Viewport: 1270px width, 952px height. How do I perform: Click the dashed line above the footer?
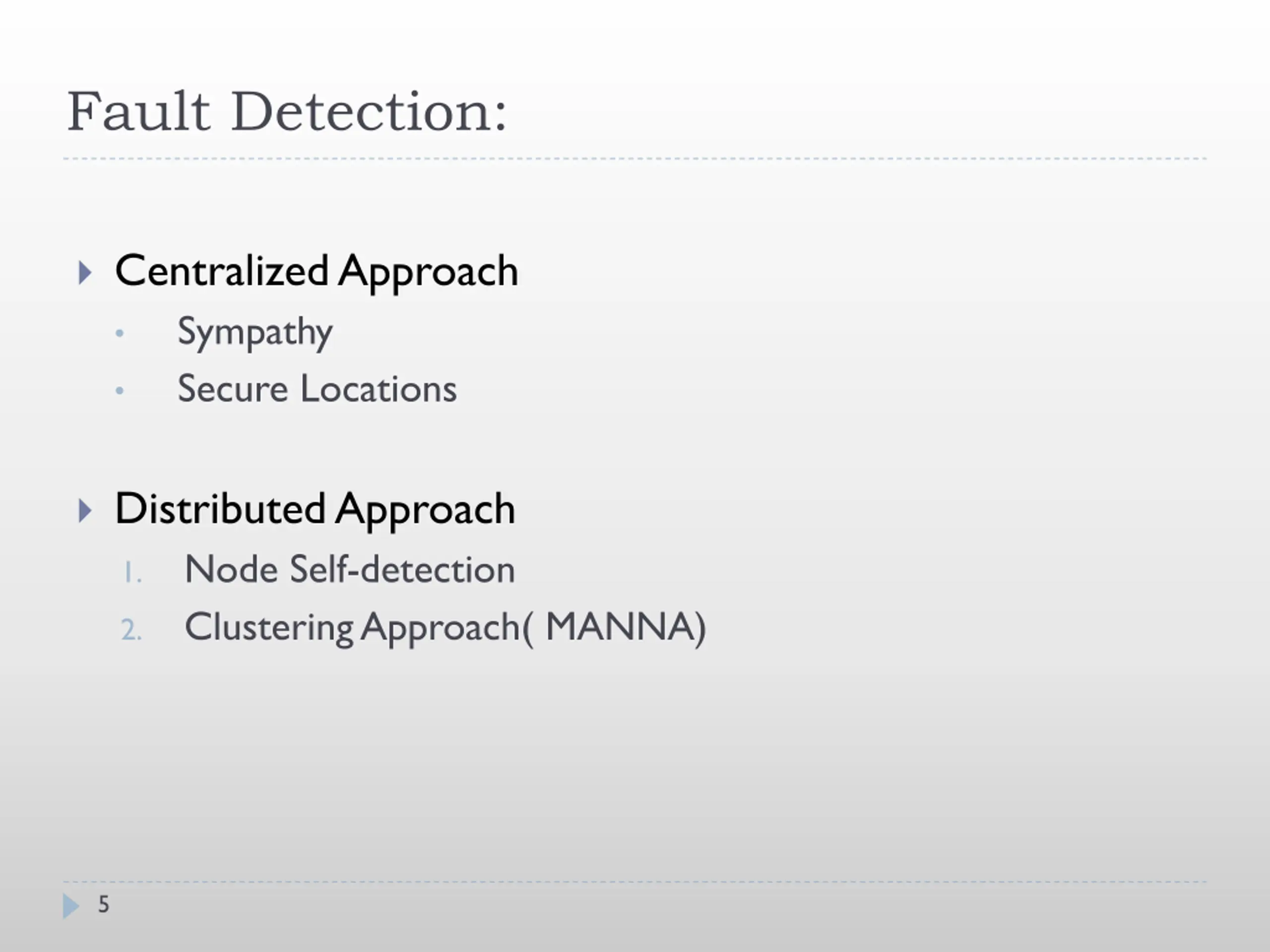click(x=635, y=882)
